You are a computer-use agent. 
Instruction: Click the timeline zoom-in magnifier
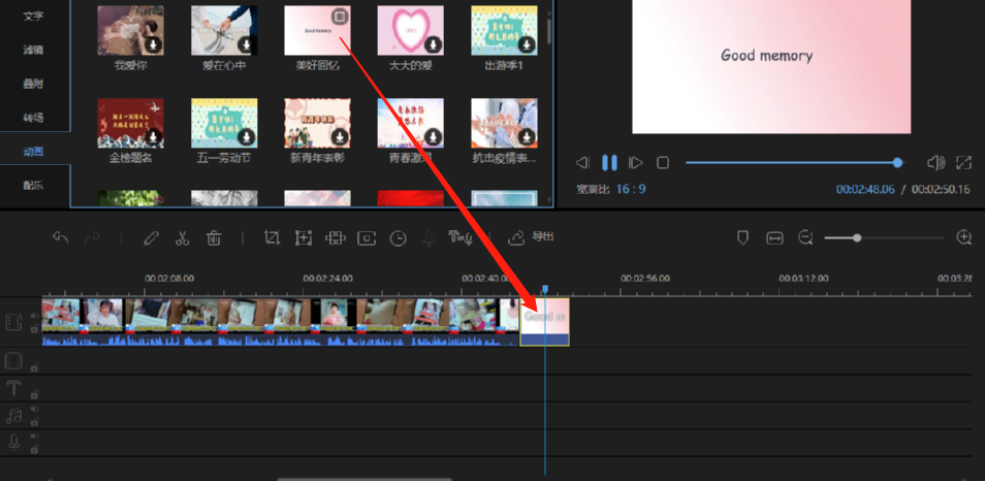point(964,238)
